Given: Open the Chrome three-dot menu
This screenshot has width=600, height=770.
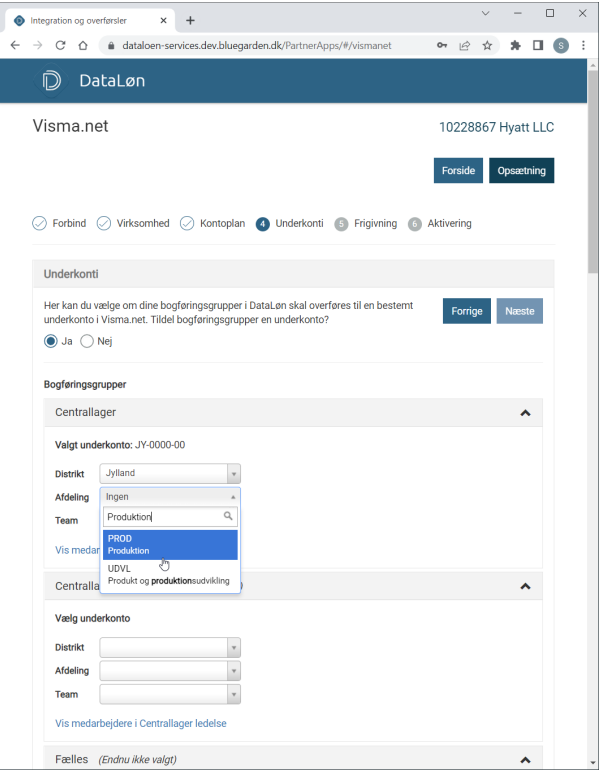Looking at the screenshot, I should click(x=583, y=46).
